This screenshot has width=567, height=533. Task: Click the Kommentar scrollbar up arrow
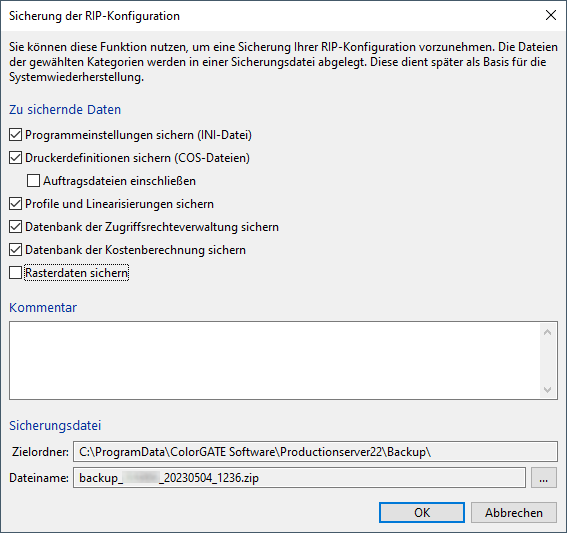547,332
